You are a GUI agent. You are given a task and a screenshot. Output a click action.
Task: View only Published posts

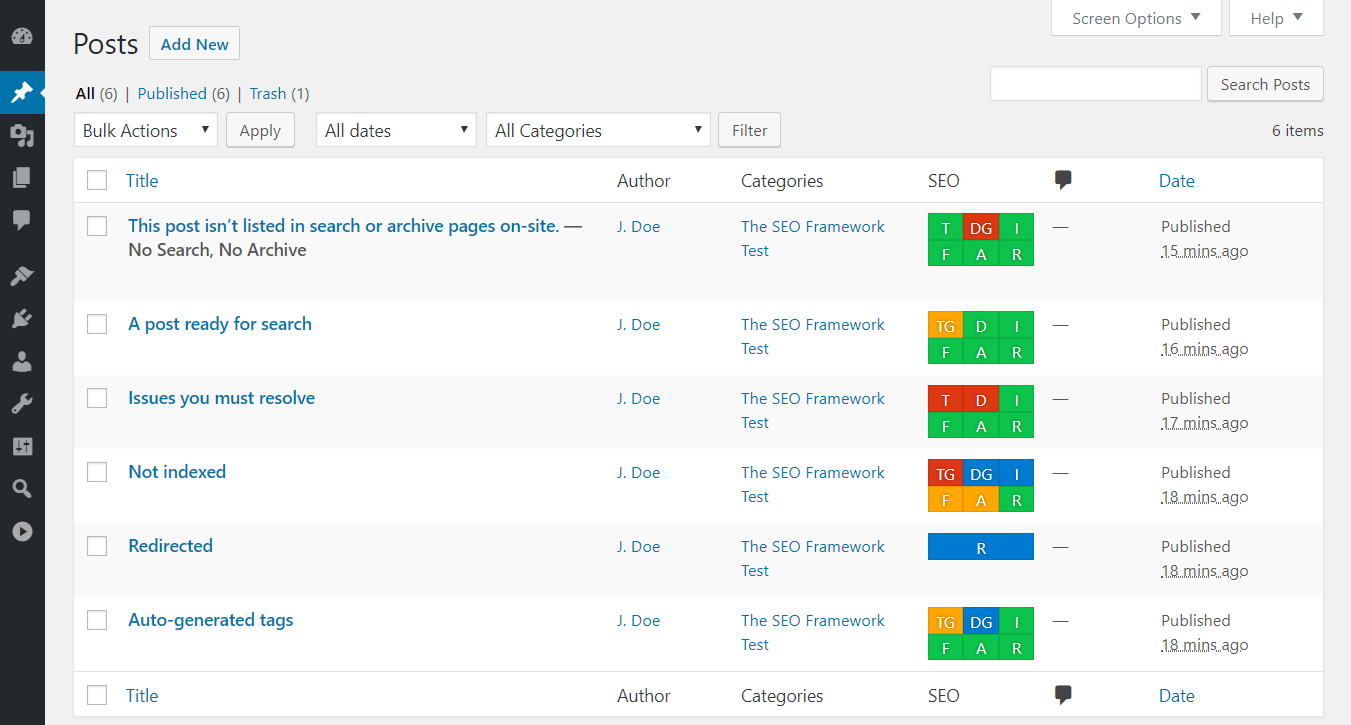(x=173, y=93)
